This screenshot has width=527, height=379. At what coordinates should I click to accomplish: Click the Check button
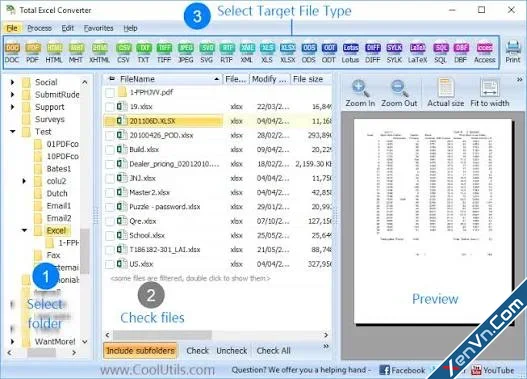coord(198,351)
